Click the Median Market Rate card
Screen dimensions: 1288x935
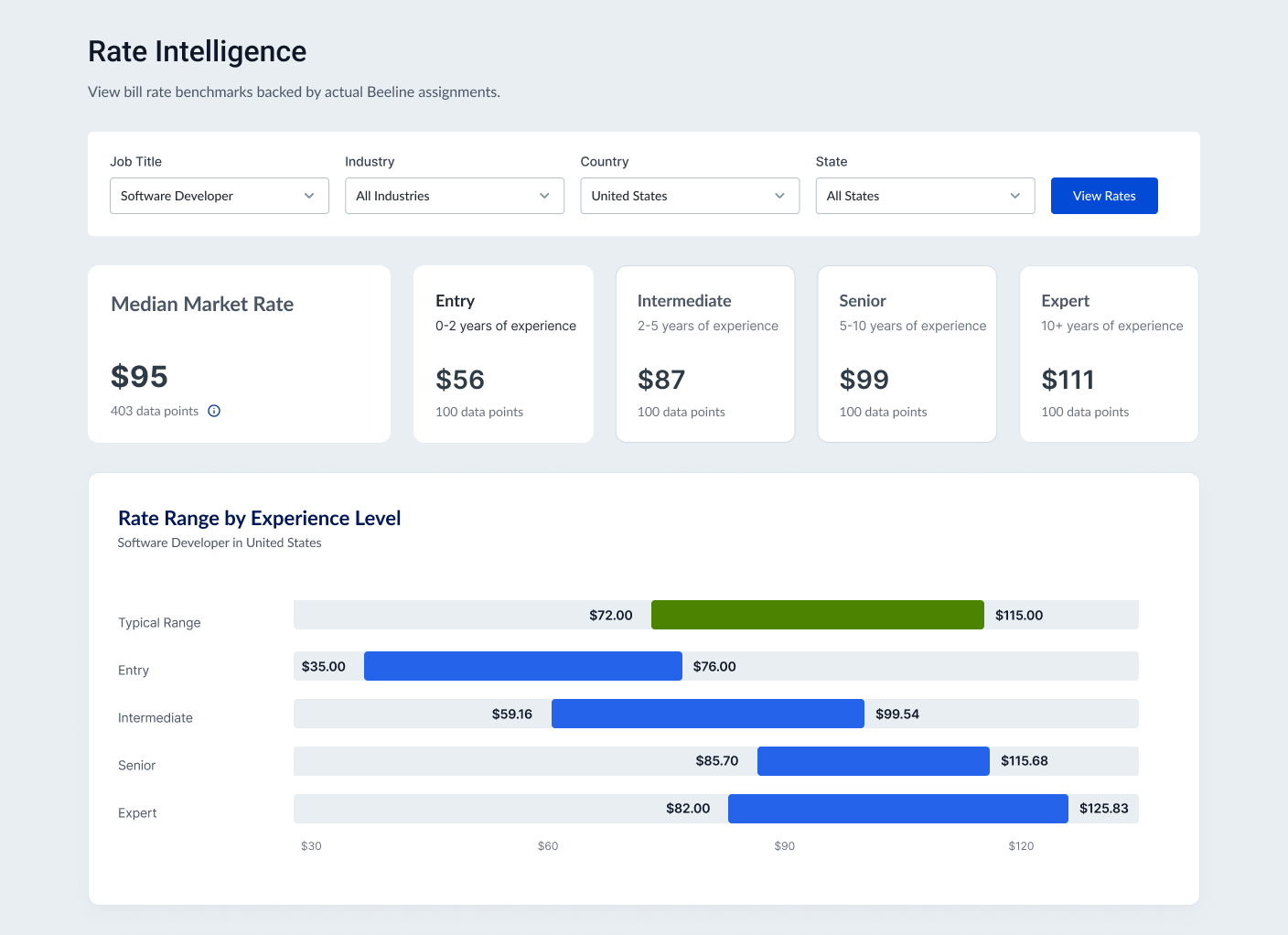coord(240,354)
